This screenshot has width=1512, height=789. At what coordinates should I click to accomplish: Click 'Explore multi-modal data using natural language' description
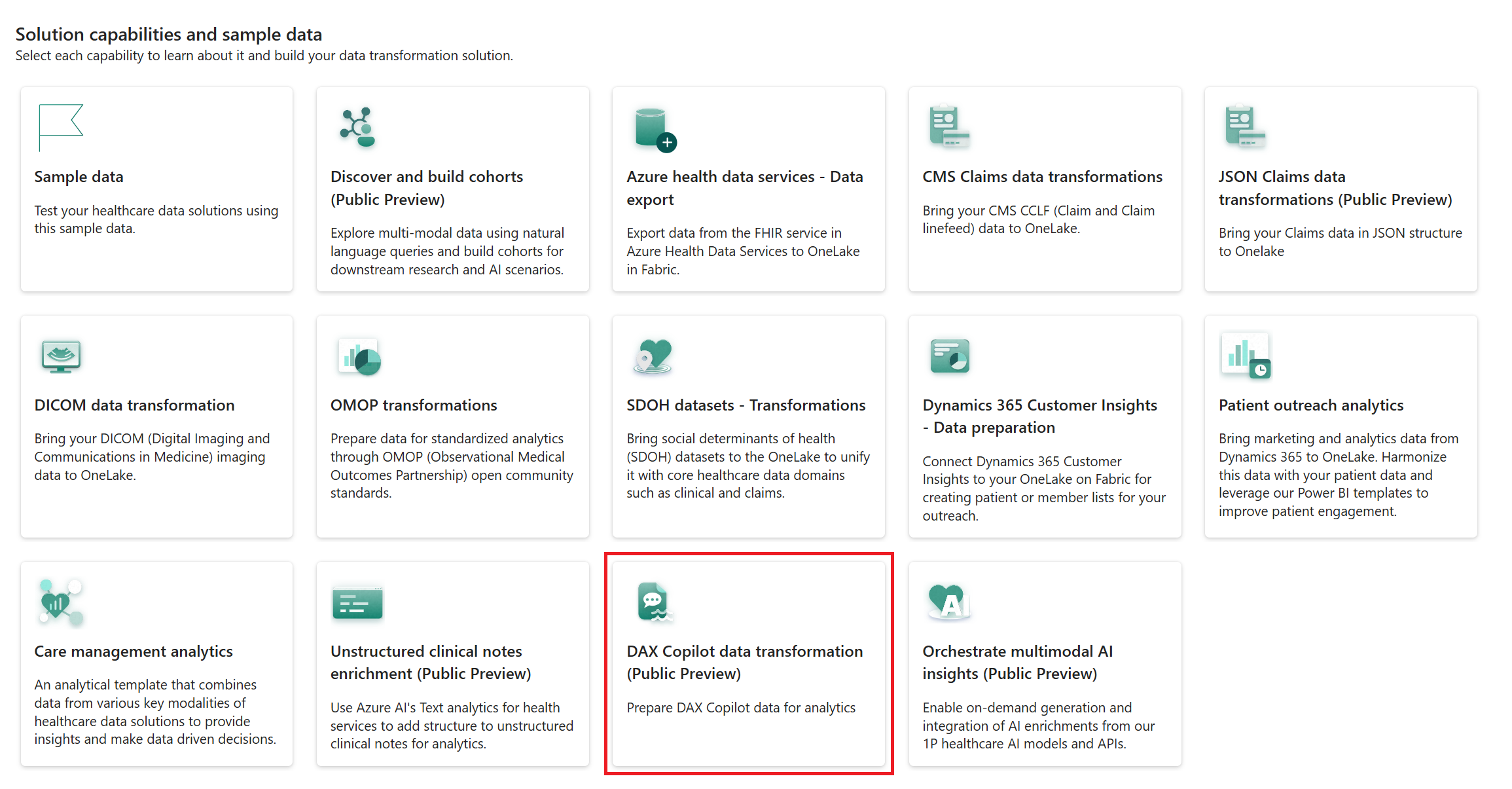pos(447,251)
